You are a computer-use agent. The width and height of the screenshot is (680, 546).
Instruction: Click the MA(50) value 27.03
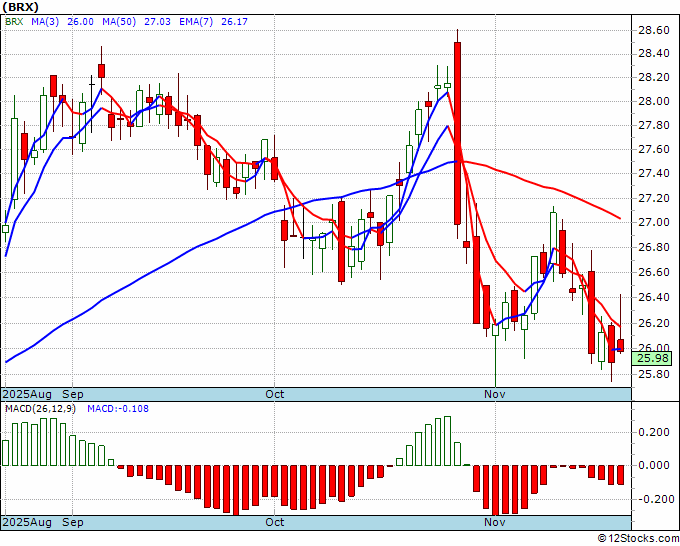tap(157, 22)
